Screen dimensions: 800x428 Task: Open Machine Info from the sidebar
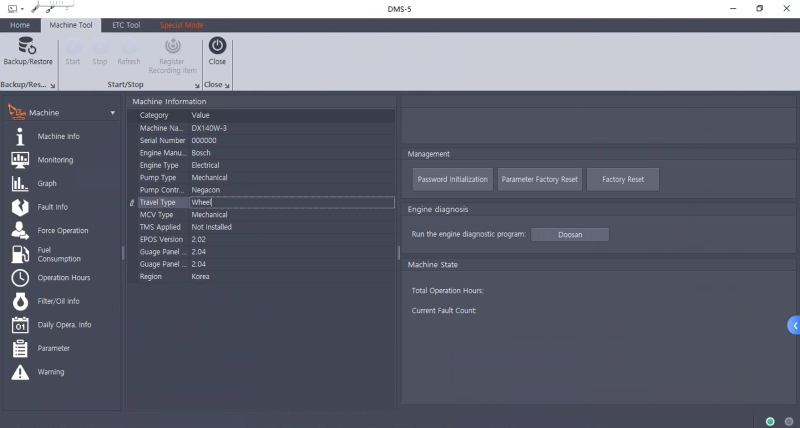click(20, 136)
